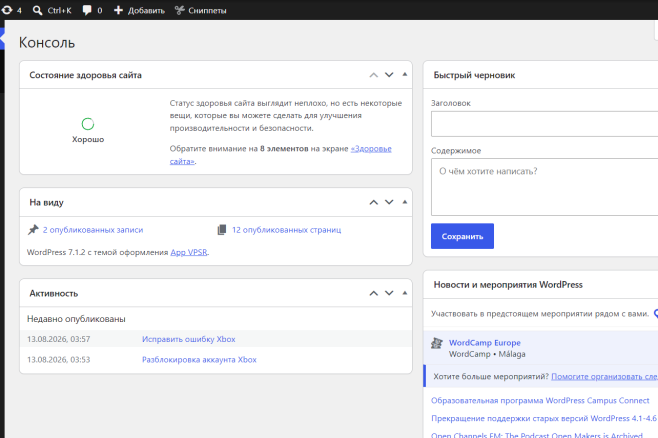
Task: Open Сниппеты in admin bar
Action: [201, 10]
